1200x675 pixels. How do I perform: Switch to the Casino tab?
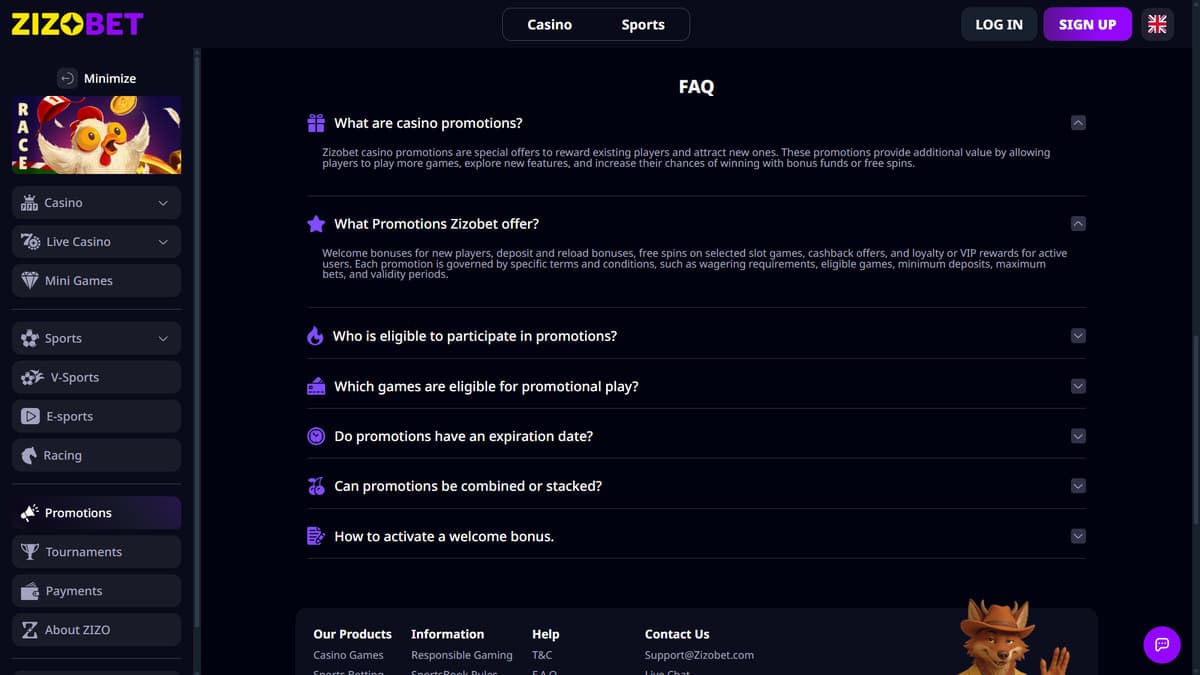[x=550, y=25]
